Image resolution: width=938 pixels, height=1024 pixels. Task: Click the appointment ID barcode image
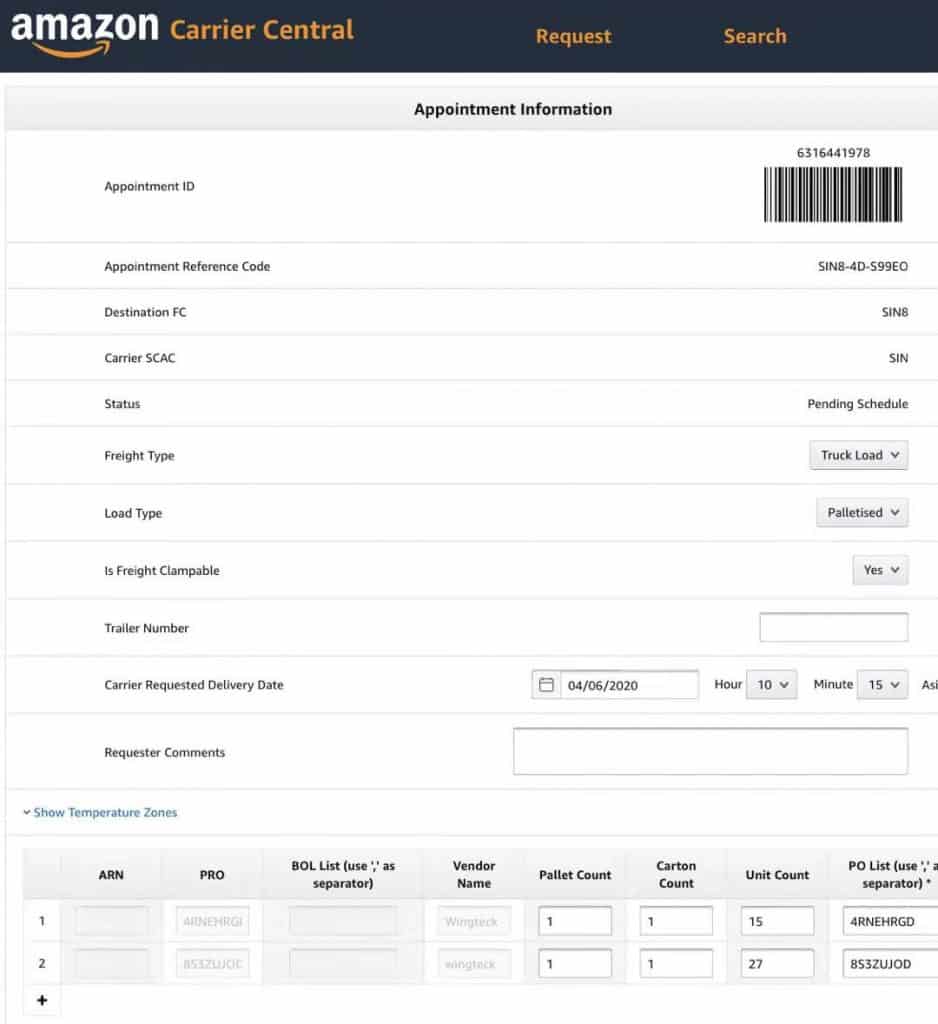coord(833,194)
